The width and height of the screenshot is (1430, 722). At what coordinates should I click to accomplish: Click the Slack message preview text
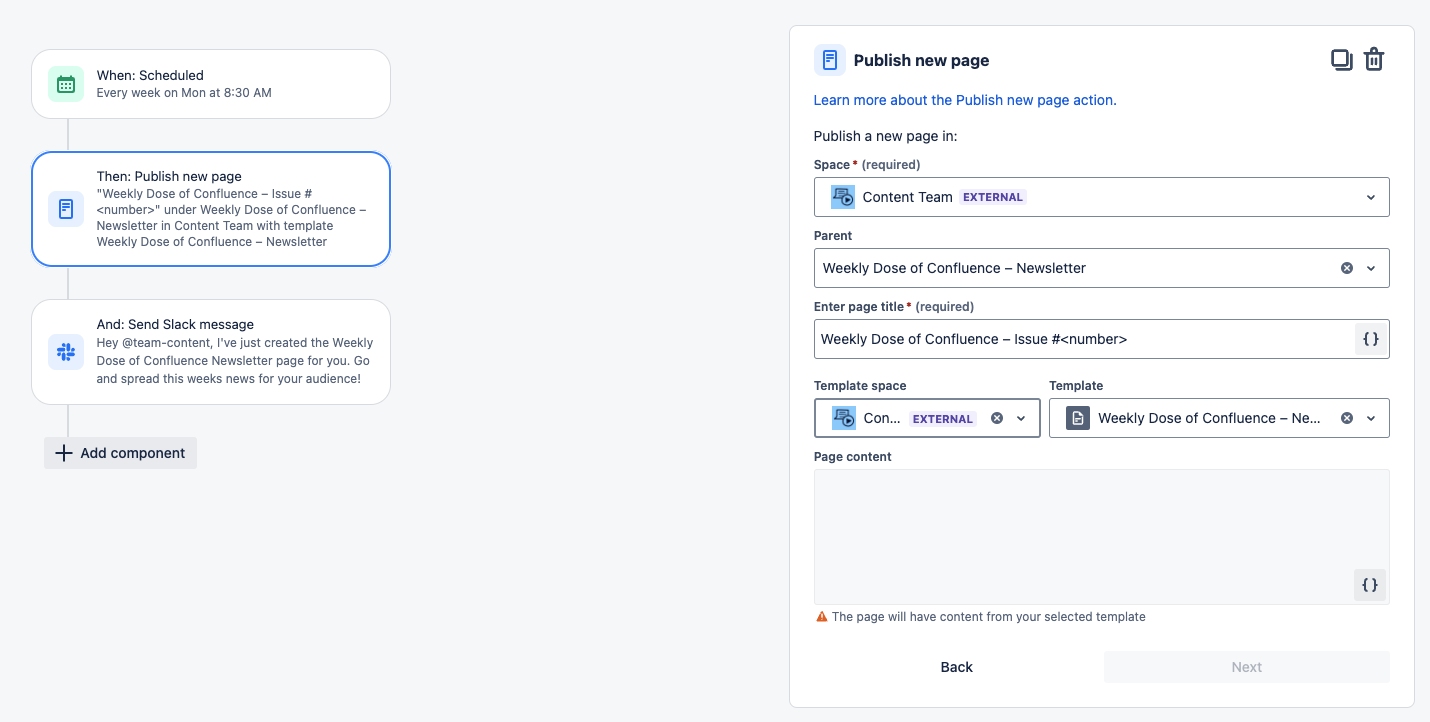[235, 361]
